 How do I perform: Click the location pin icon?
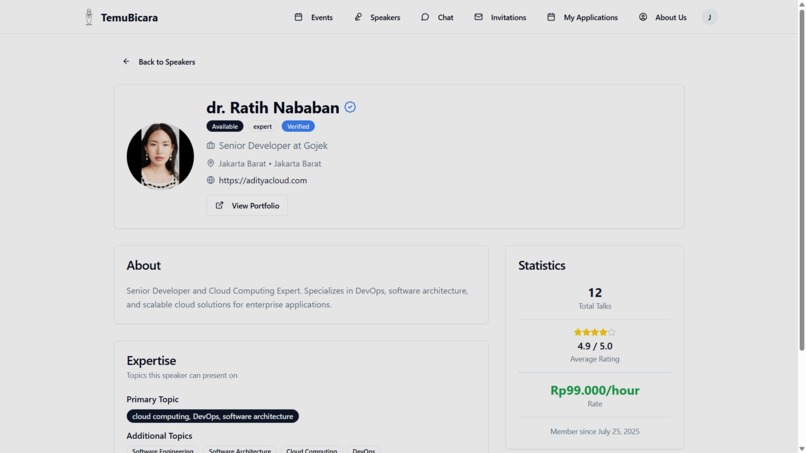point(211,163)
